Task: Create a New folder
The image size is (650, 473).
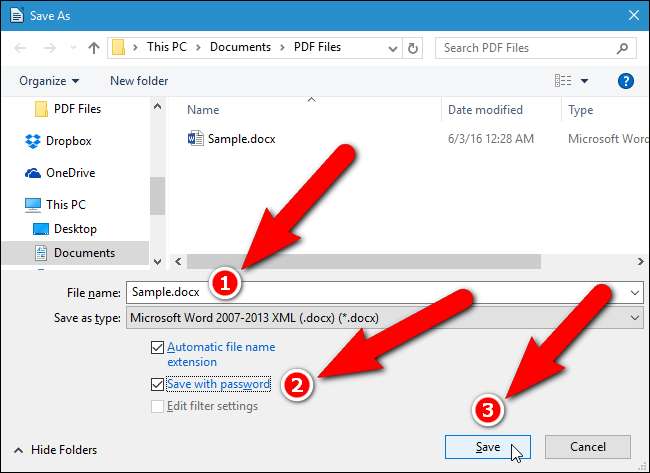Action: coord(139,81)
